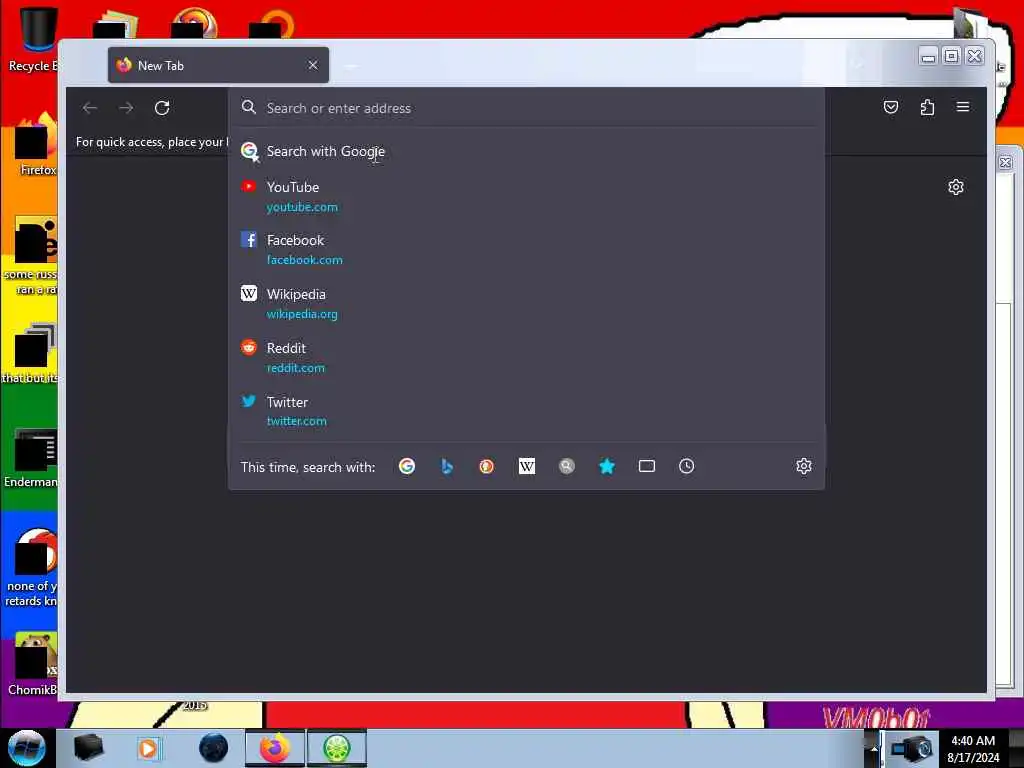Choose the Search with Google suggestion
This screenshot has height=768, width=1024.
coord(526,152)
